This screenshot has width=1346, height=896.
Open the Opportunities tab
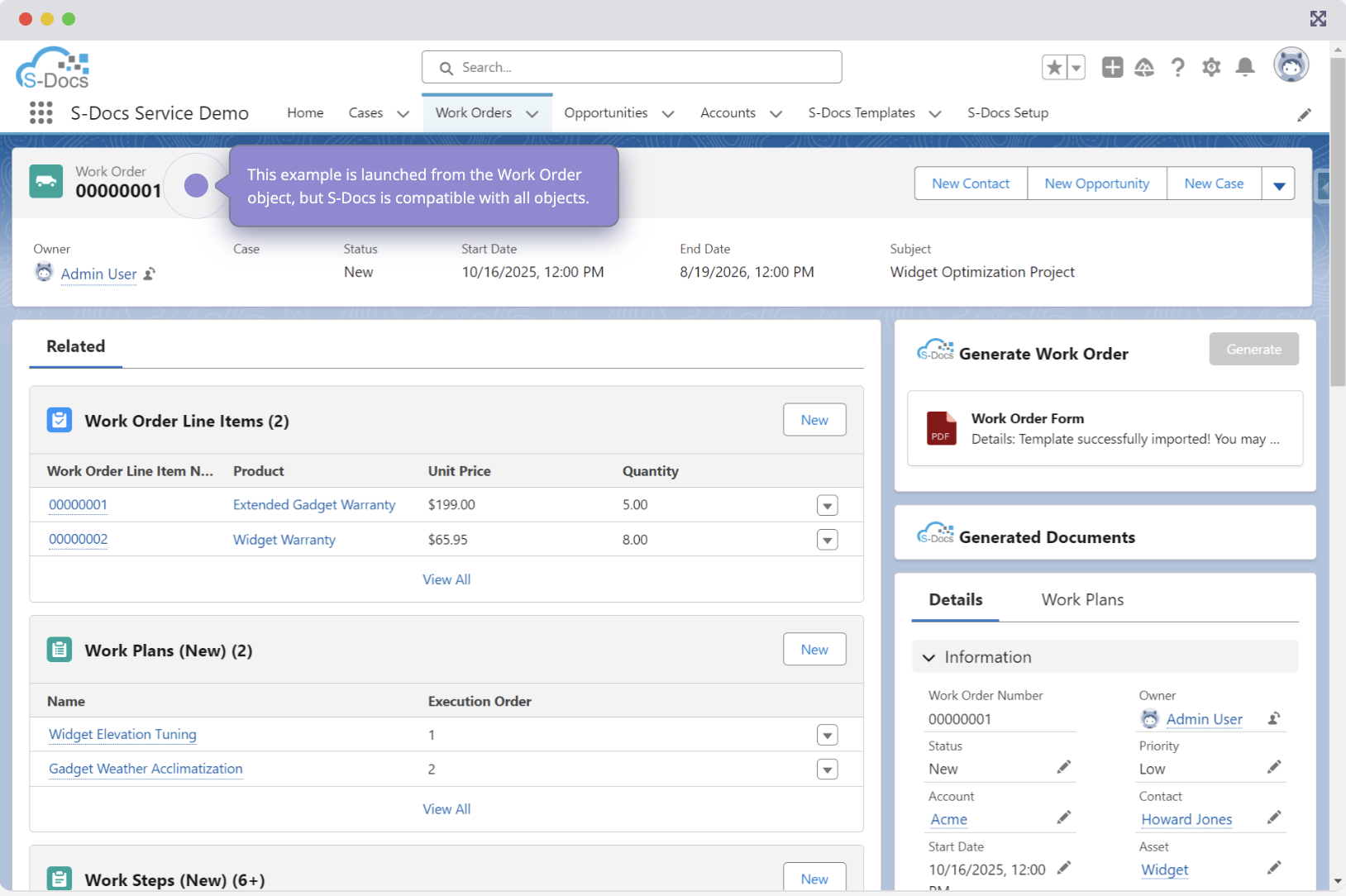pos(606,113)
